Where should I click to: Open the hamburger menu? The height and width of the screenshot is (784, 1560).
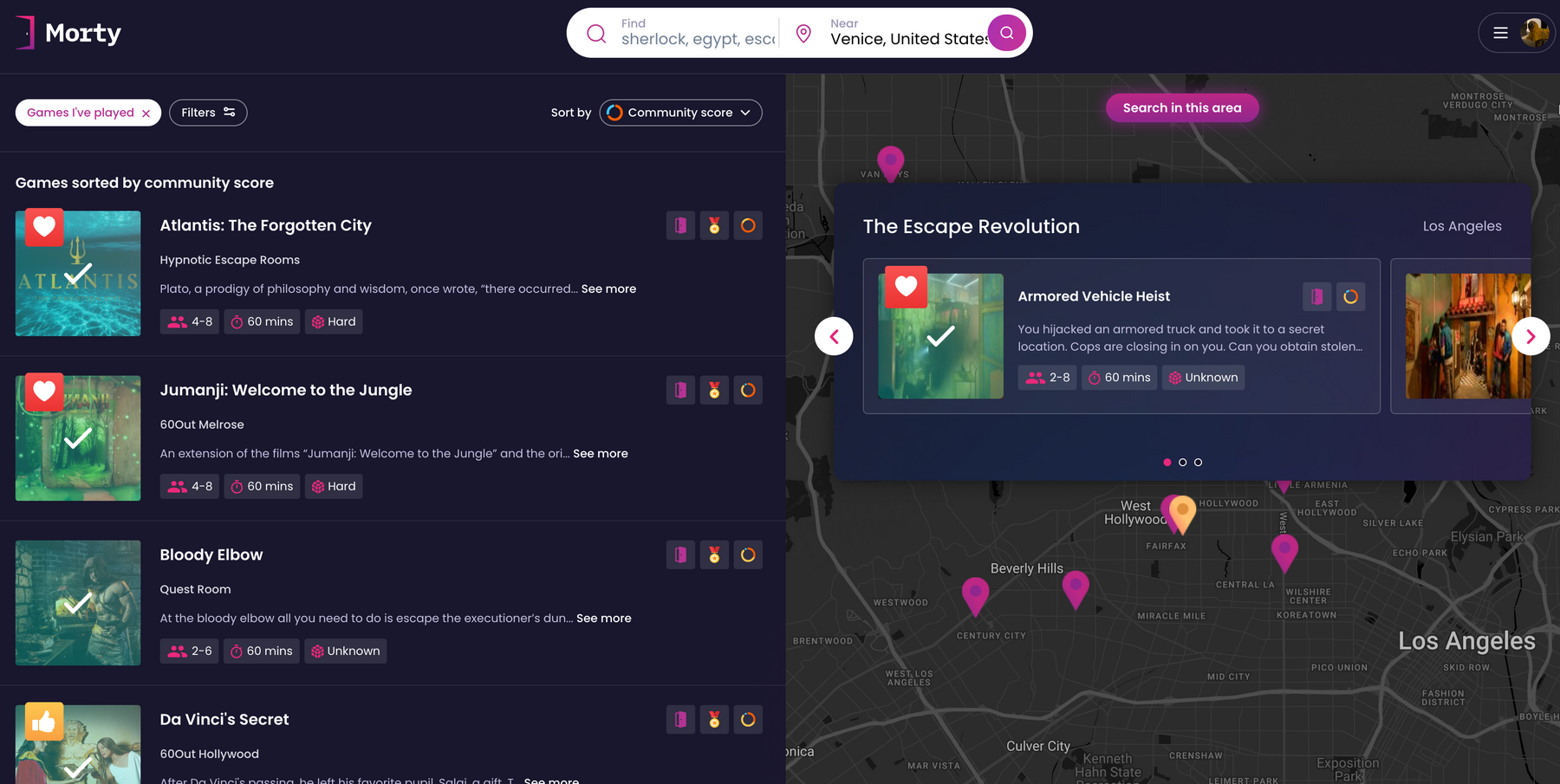click(x=1500, y=33)
